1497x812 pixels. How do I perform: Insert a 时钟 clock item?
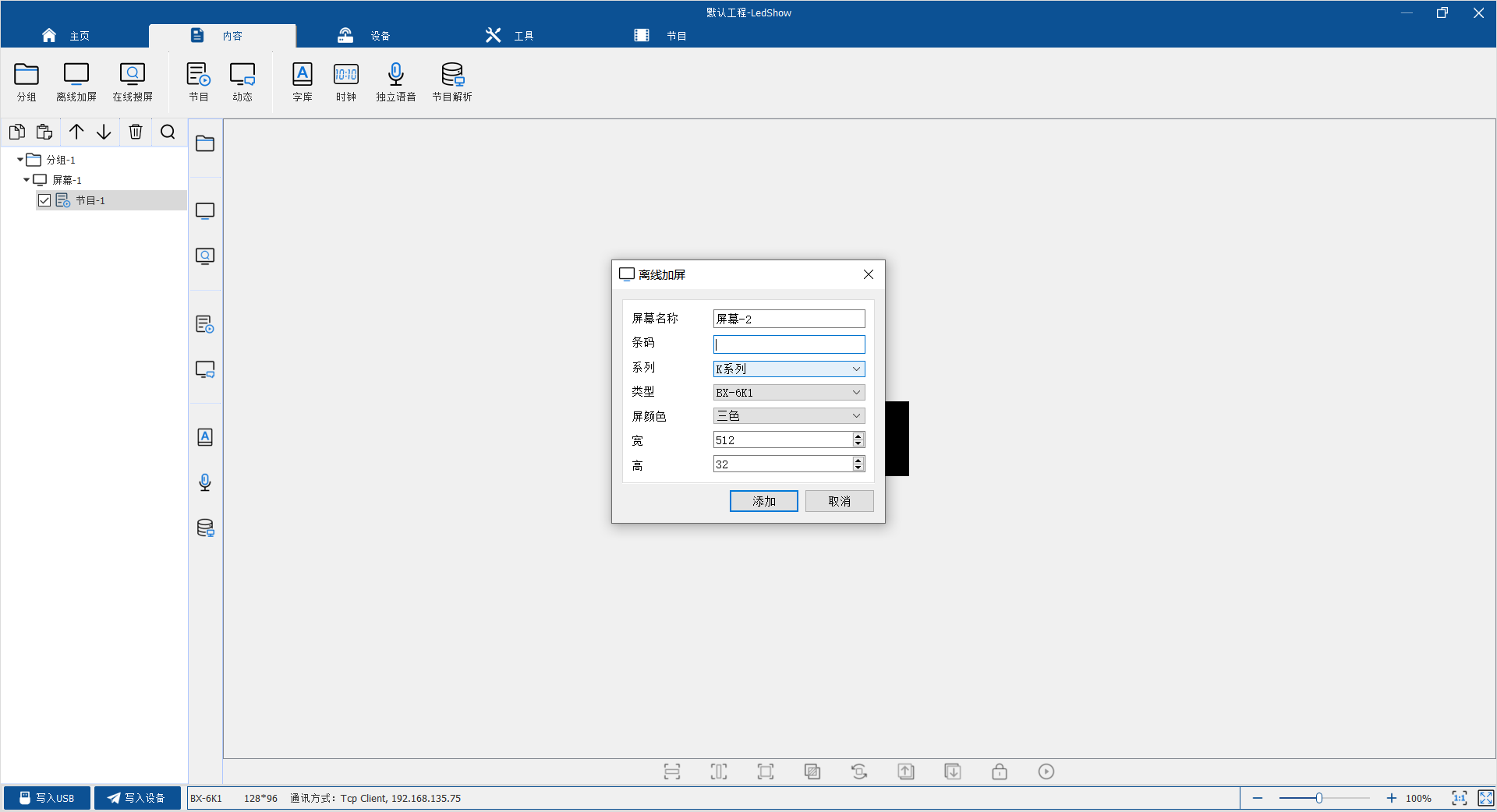pyautogui.click(x=346, y=82)
